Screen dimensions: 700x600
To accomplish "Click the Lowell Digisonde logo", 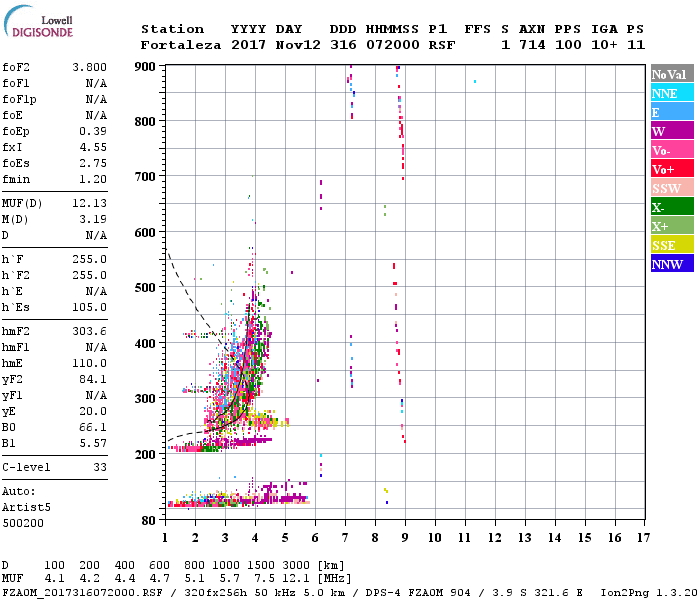I will (x=38, y=21).
